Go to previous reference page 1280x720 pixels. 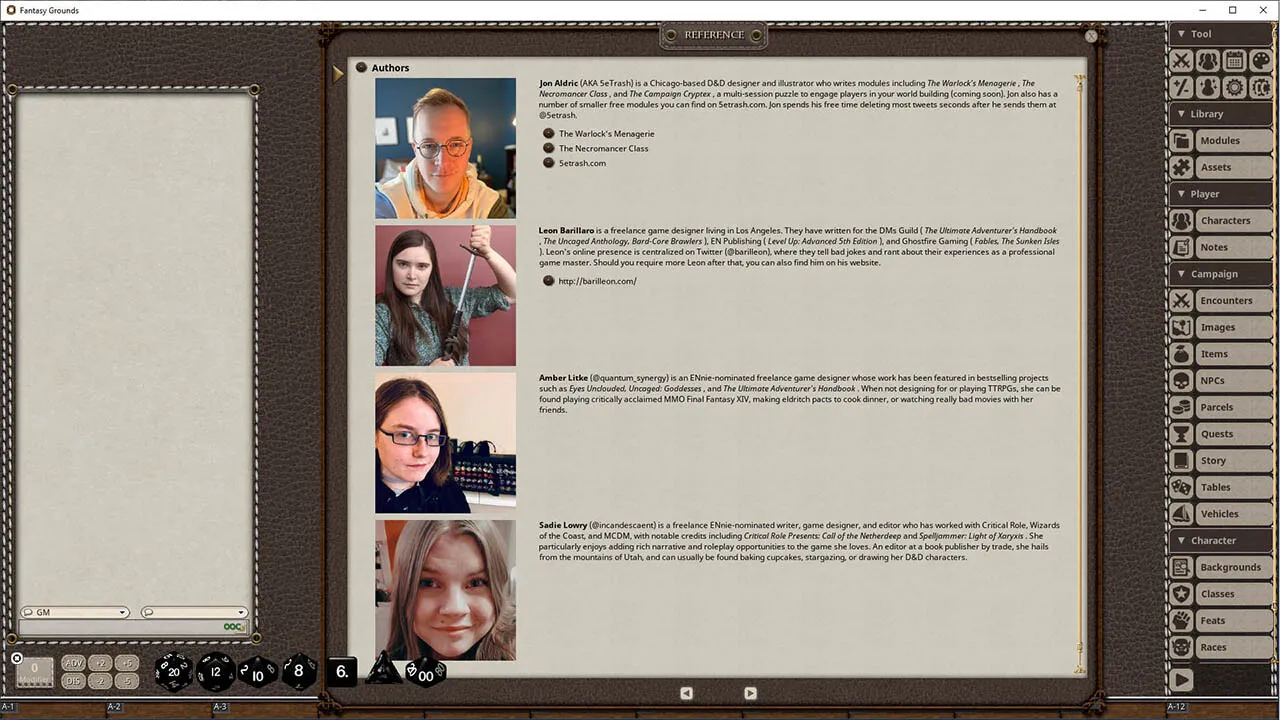coord(686,693)
